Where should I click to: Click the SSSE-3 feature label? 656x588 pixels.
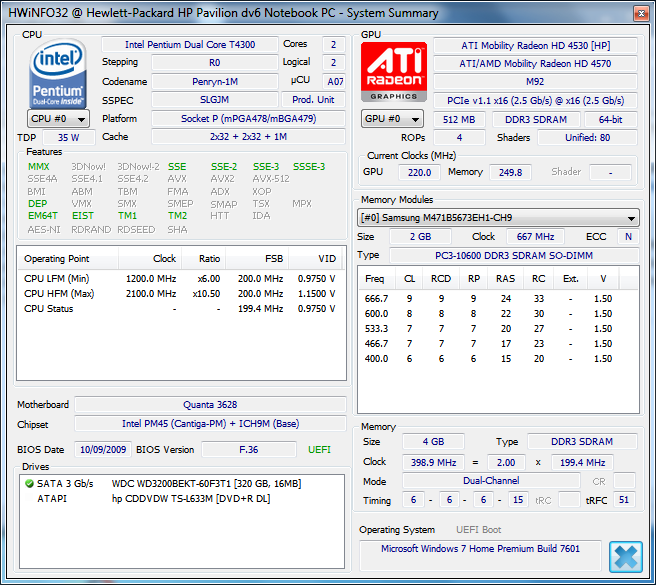[309, 167]
